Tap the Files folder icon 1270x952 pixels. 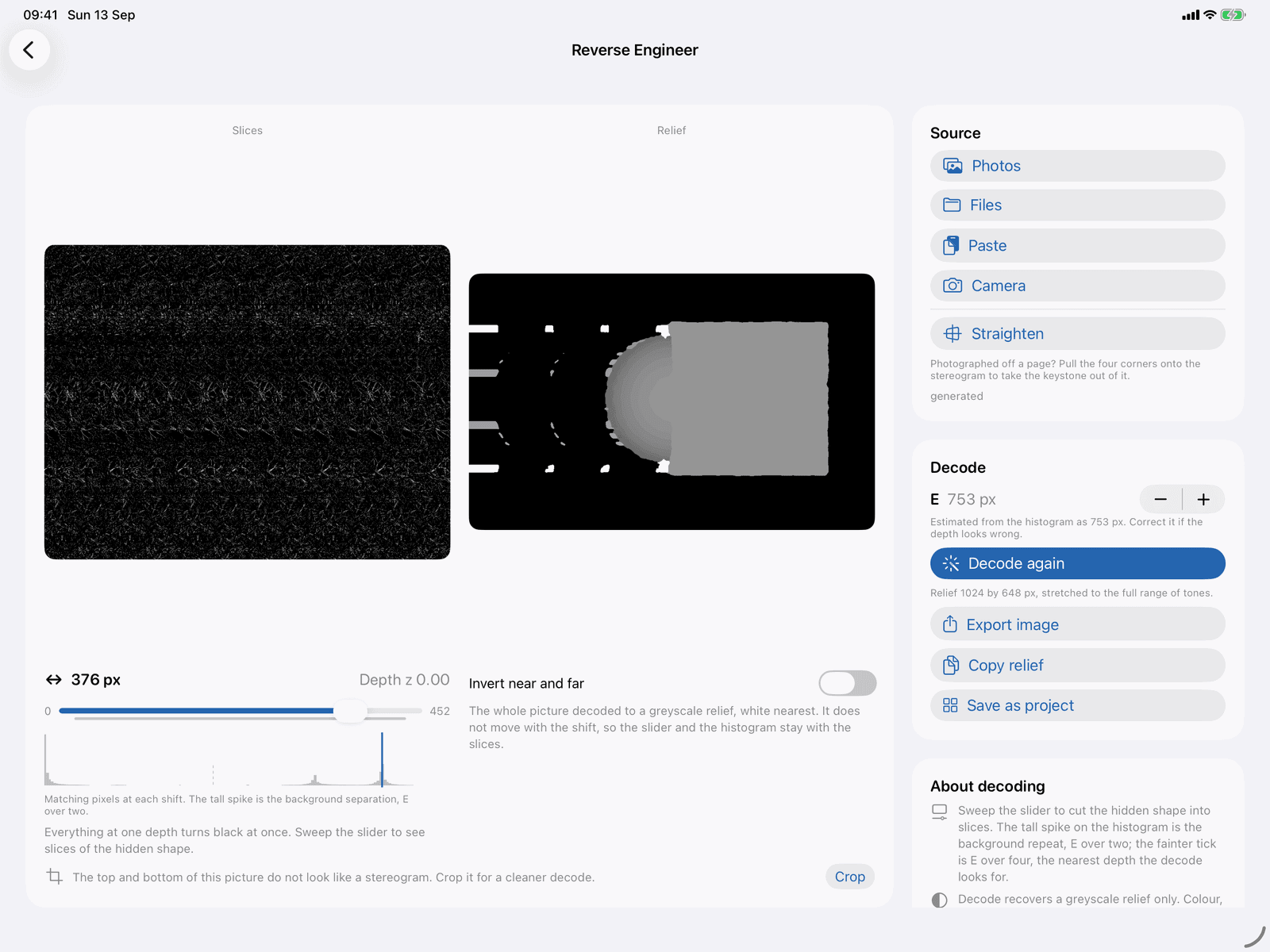(952, 205)
